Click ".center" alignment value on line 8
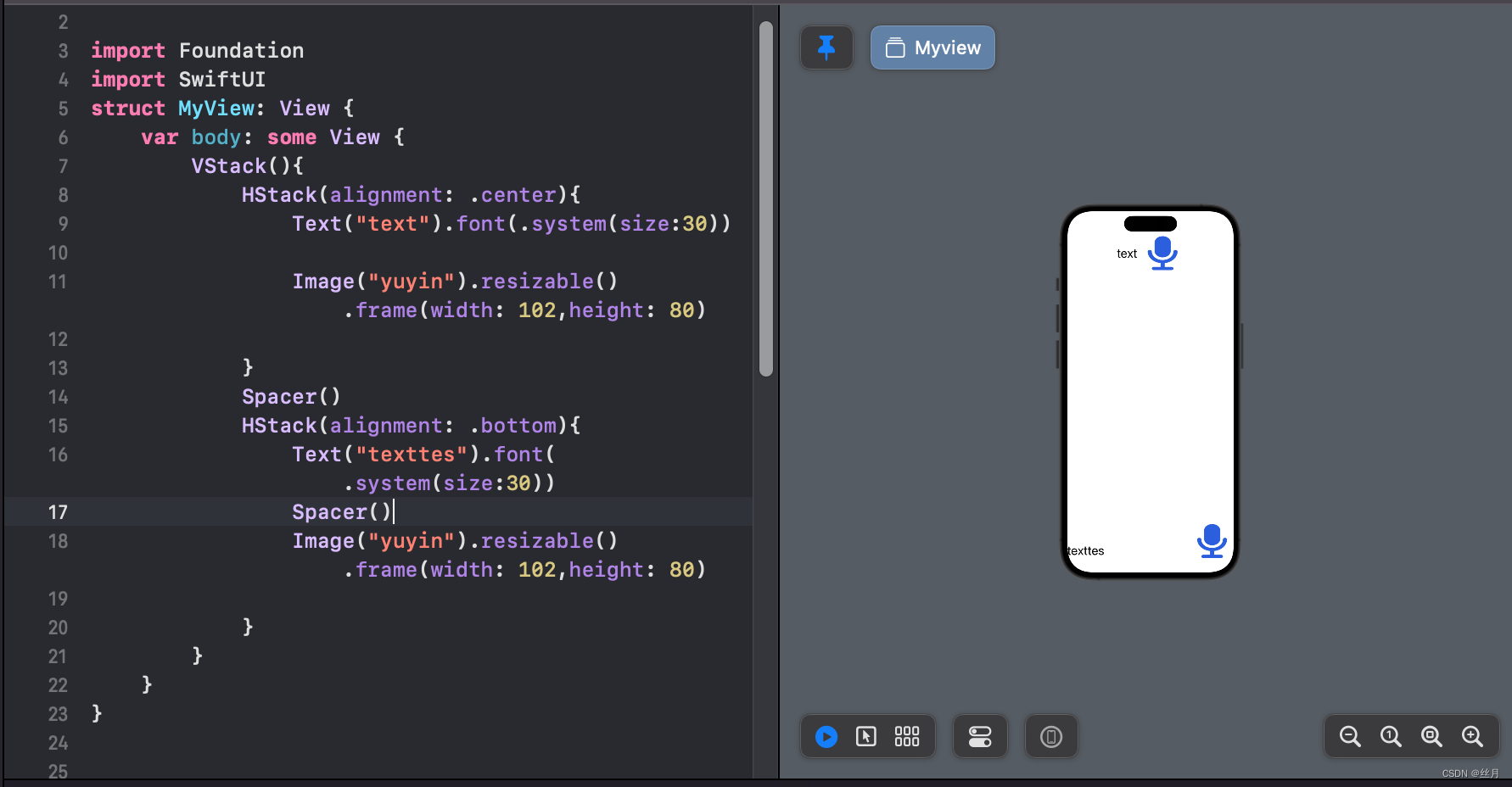The image size is (1512, 787). (x=513, y=195)
